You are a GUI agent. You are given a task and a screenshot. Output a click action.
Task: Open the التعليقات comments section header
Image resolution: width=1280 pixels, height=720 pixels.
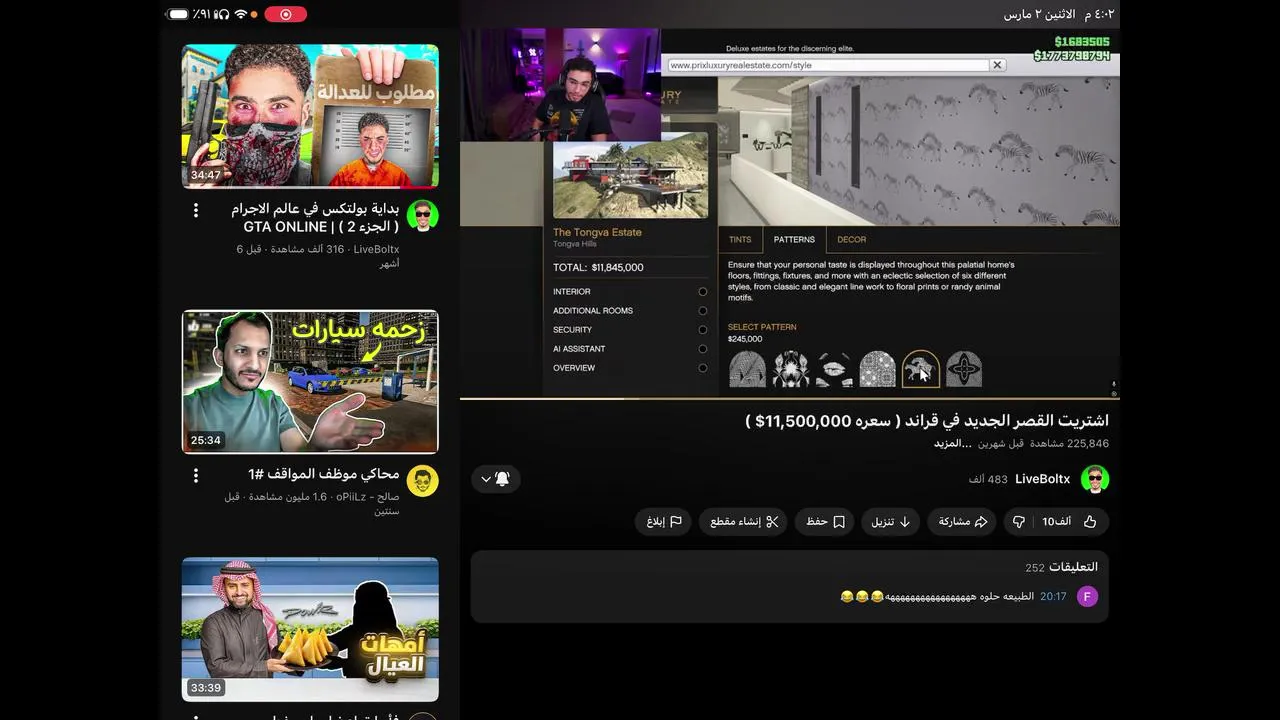point(1073,567)
